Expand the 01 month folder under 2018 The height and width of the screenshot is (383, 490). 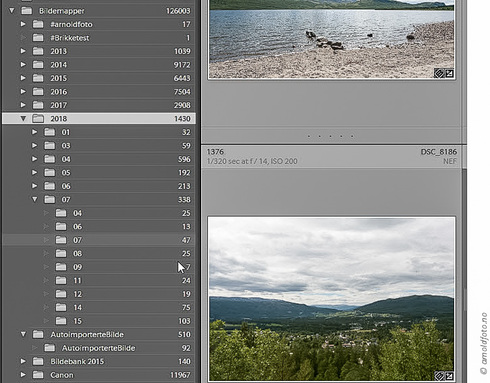coord(35,132)
